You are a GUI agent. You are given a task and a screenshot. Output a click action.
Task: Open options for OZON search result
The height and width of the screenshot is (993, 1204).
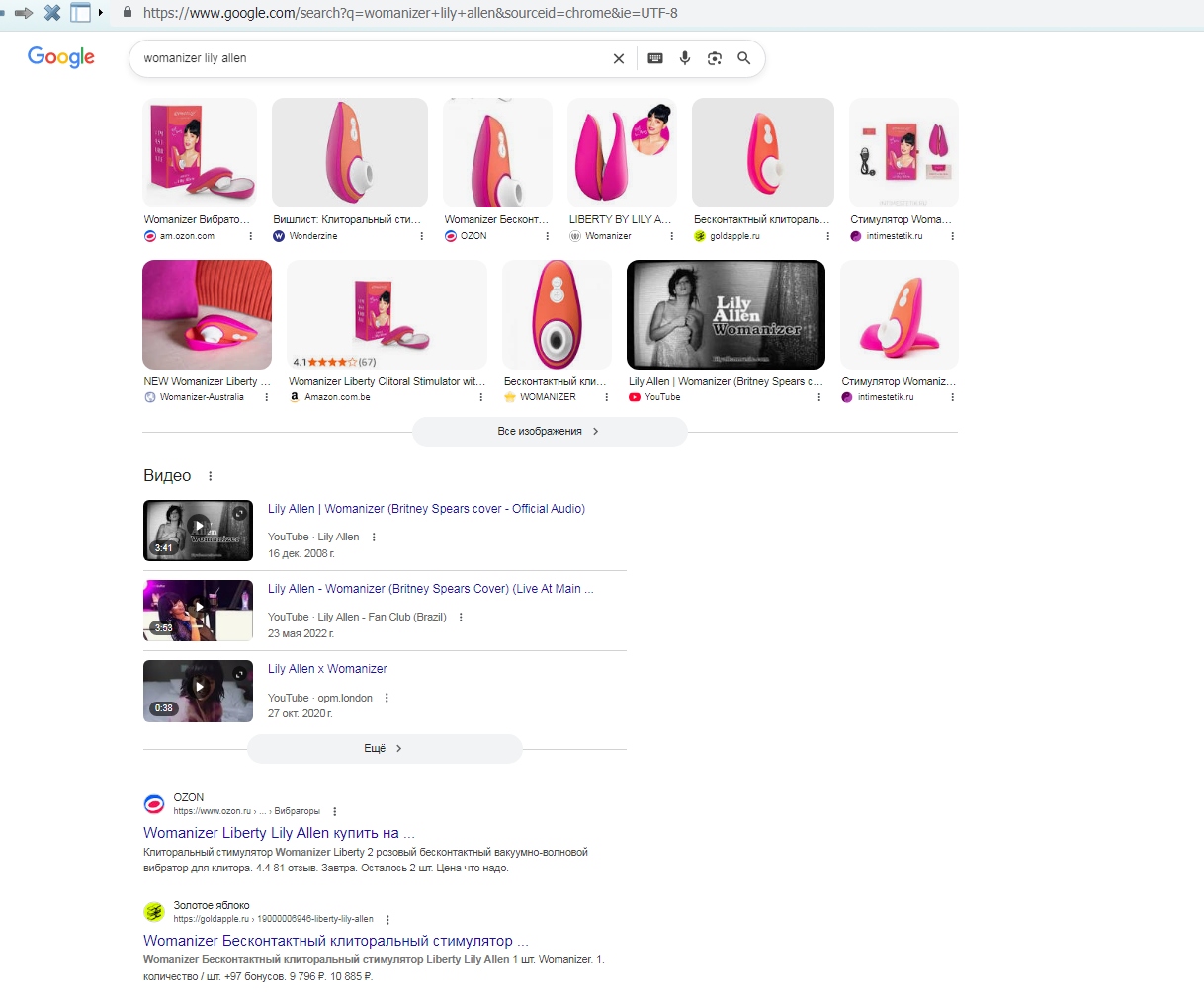click(x=335, y=811)
